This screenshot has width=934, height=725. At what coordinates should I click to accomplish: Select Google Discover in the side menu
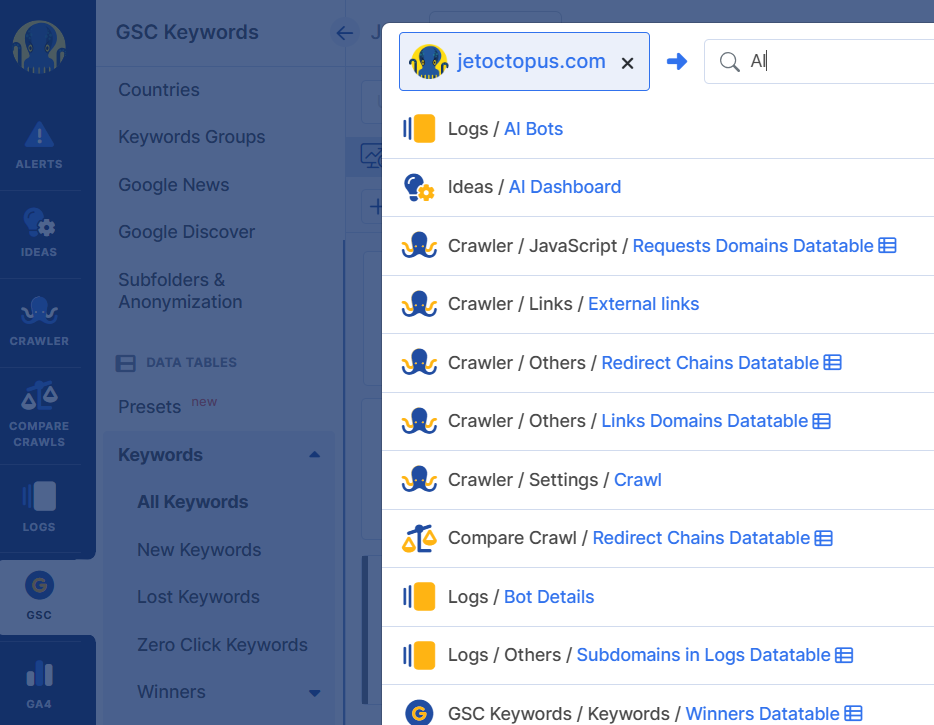click(x=186, y=232)
